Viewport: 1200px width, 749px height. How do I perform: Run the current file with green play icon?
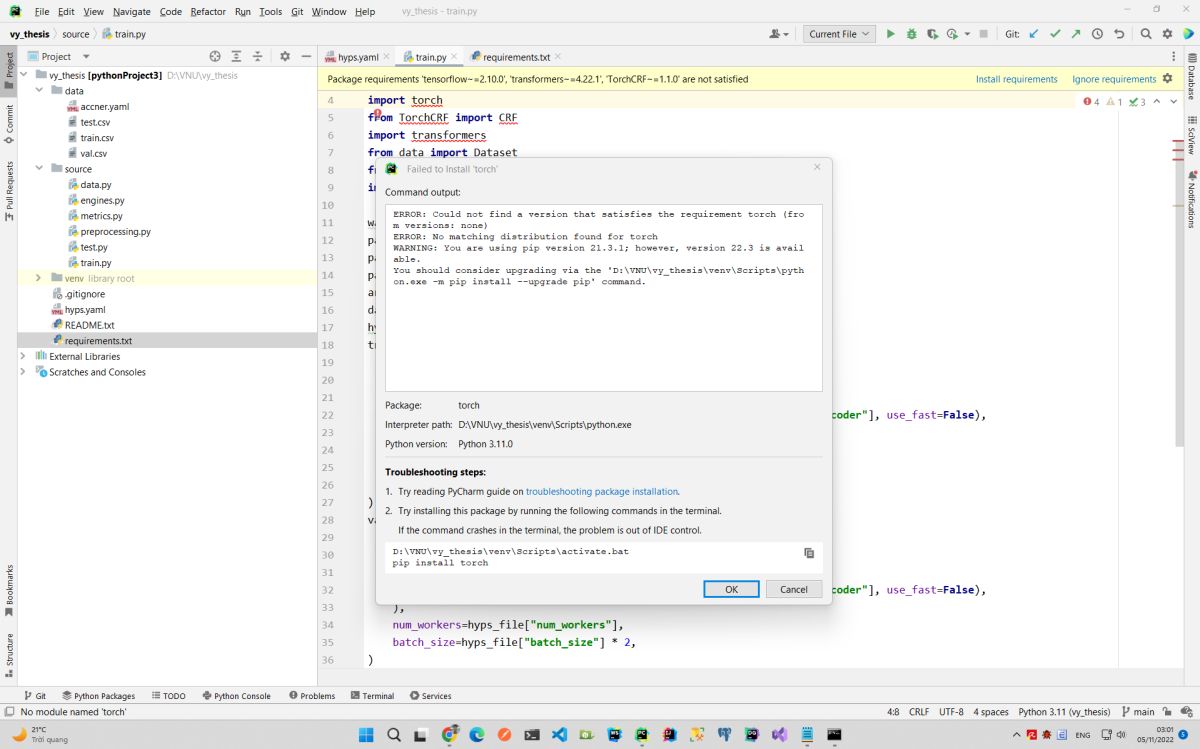(890, 34)
